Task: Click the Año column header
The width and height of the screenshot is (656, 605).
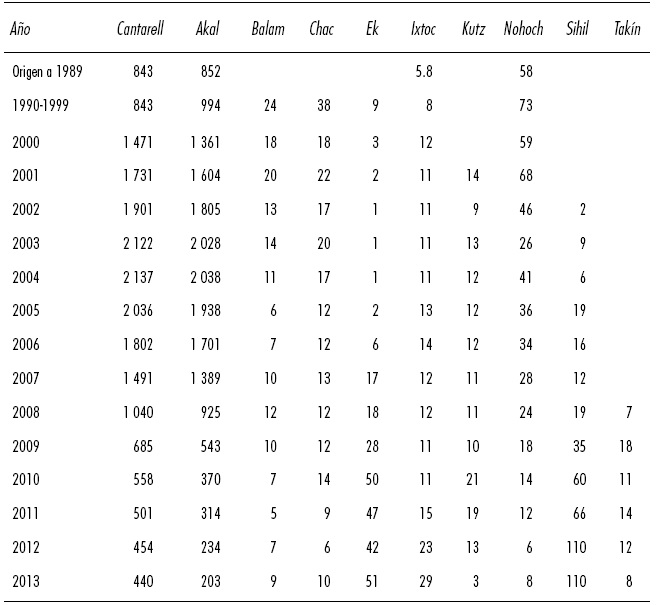Action: [x=19, y=29]
